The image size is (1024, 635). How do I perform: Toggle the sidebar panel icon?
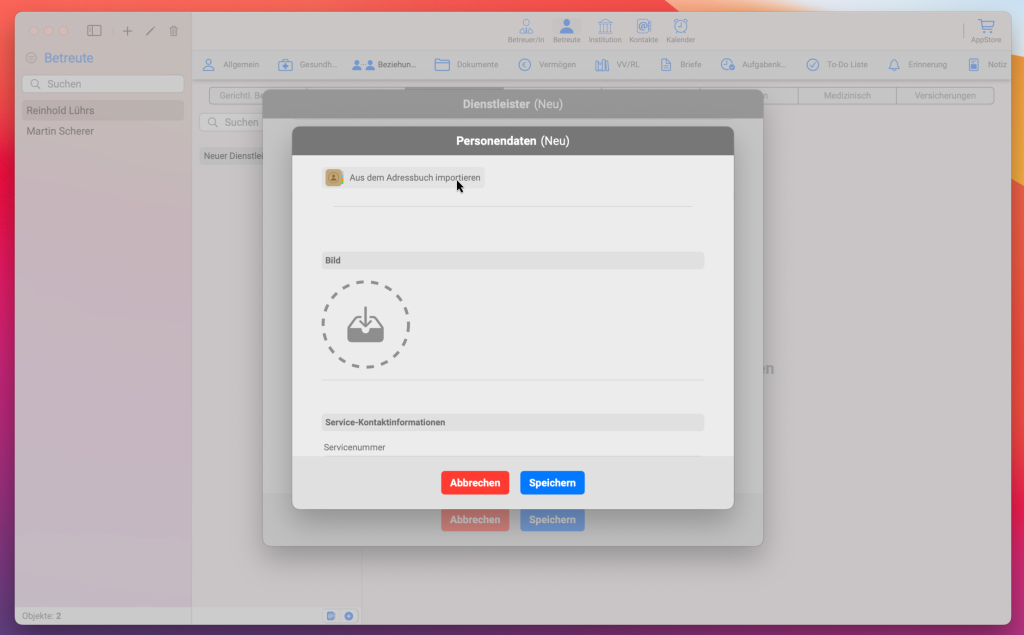94,31
